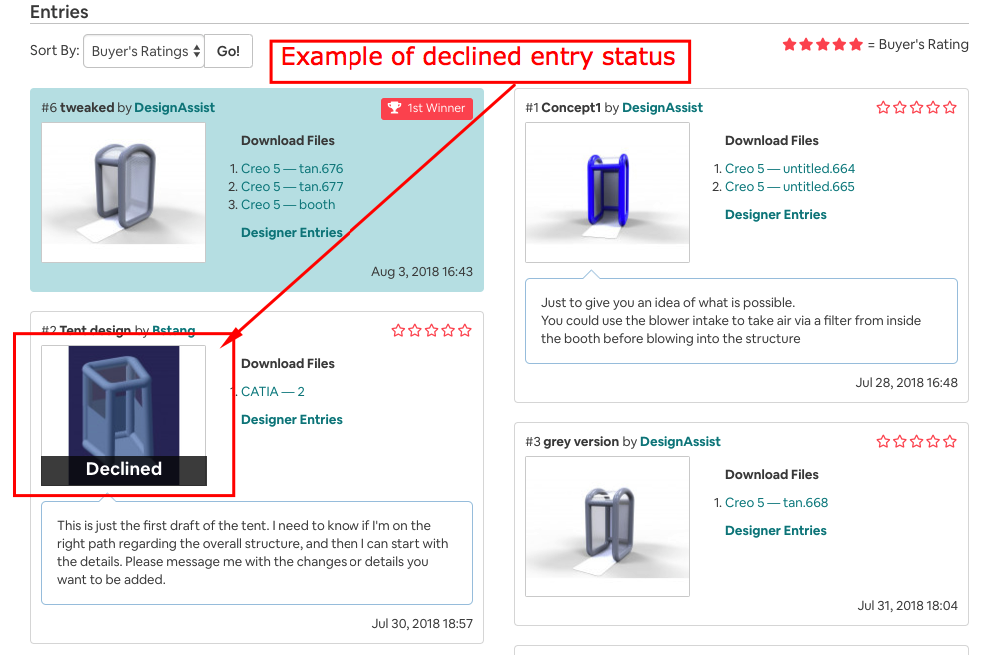Click a filled star in Buyer's Rating legend

(790, 44)
